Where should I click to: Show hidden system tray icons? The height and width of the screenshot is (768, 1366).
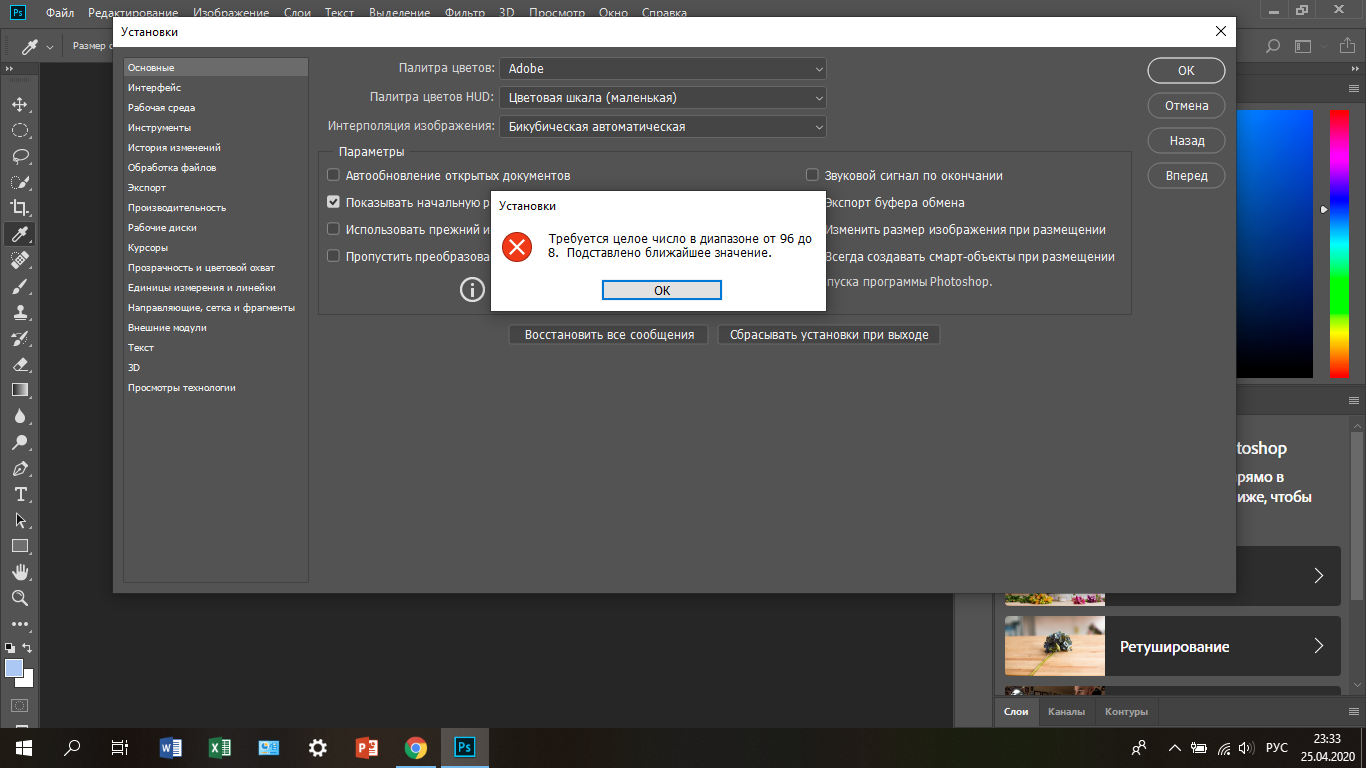point(1175,747)
